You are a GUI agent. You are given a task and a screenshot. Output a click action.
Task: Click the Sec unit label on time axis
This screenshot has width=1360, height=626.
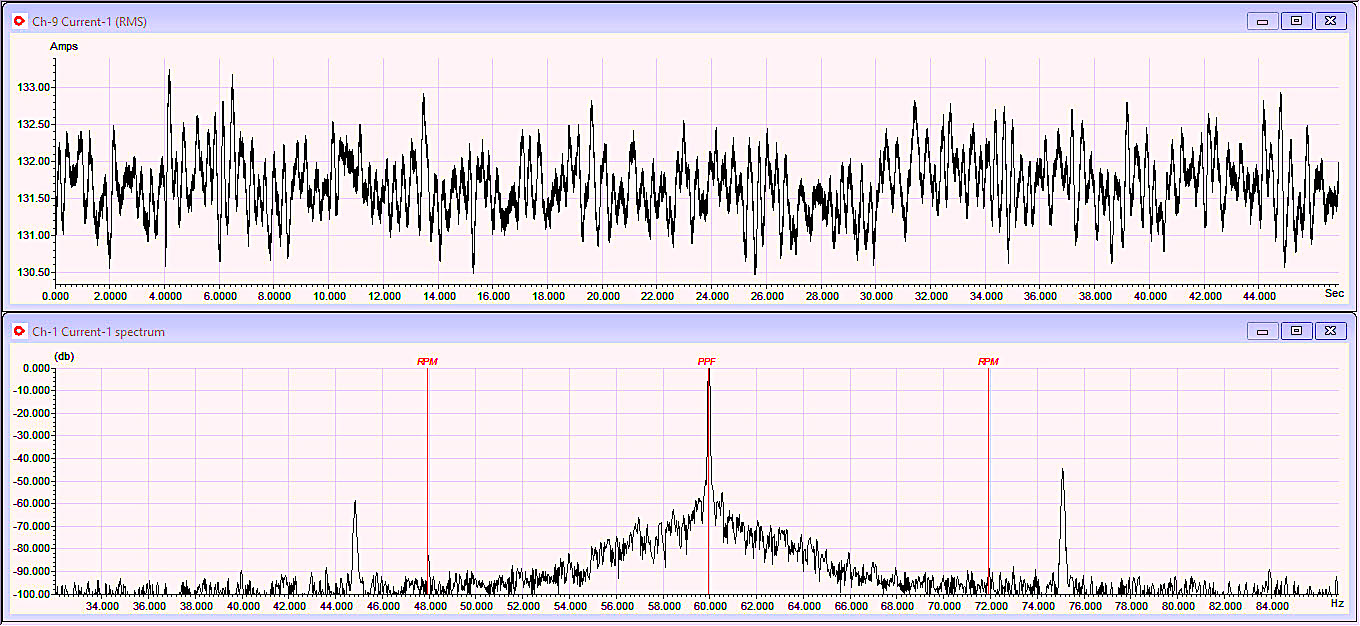pyautogui.click(x=1334, y=293)
